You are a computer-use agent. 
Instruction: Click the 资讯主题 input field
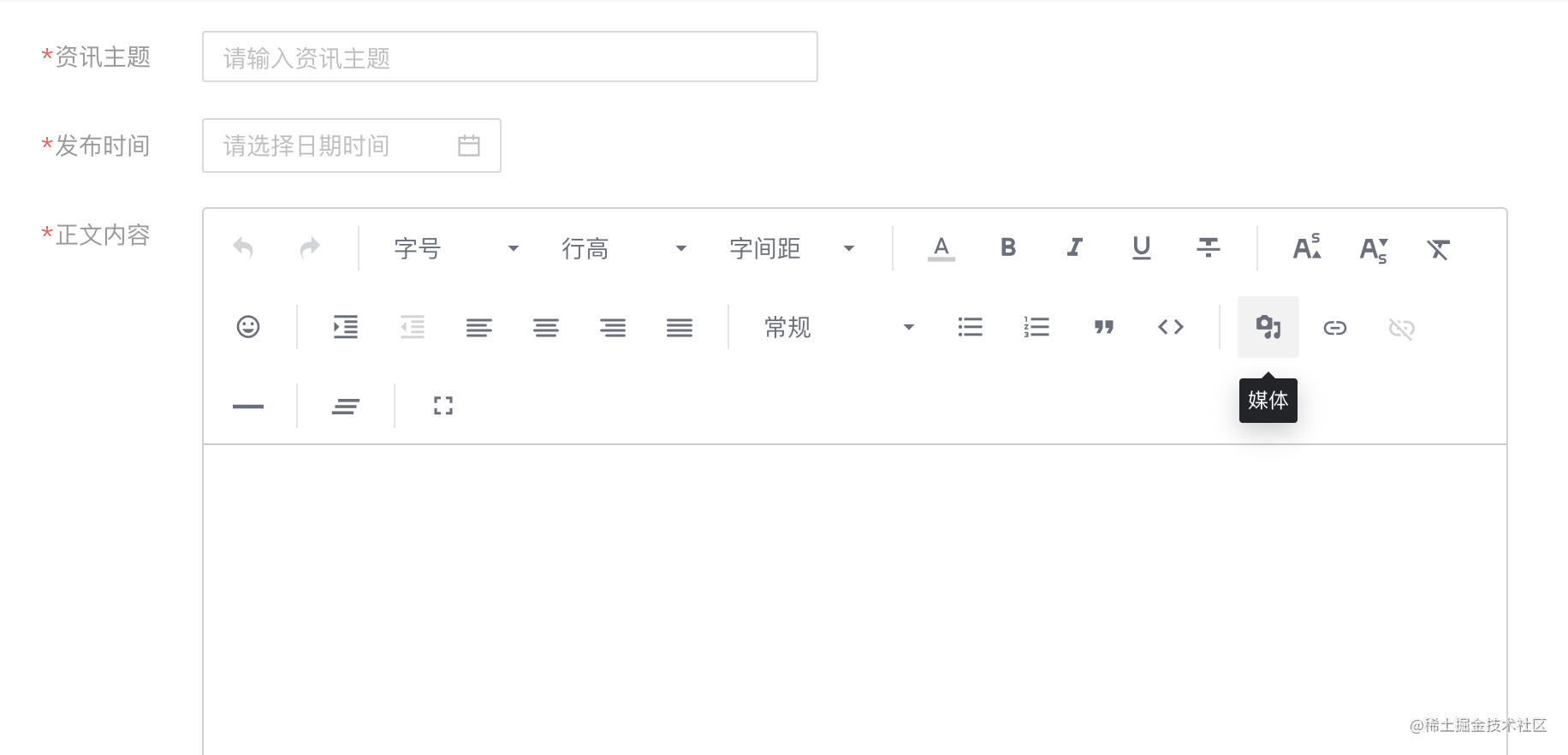coord(510,56)
